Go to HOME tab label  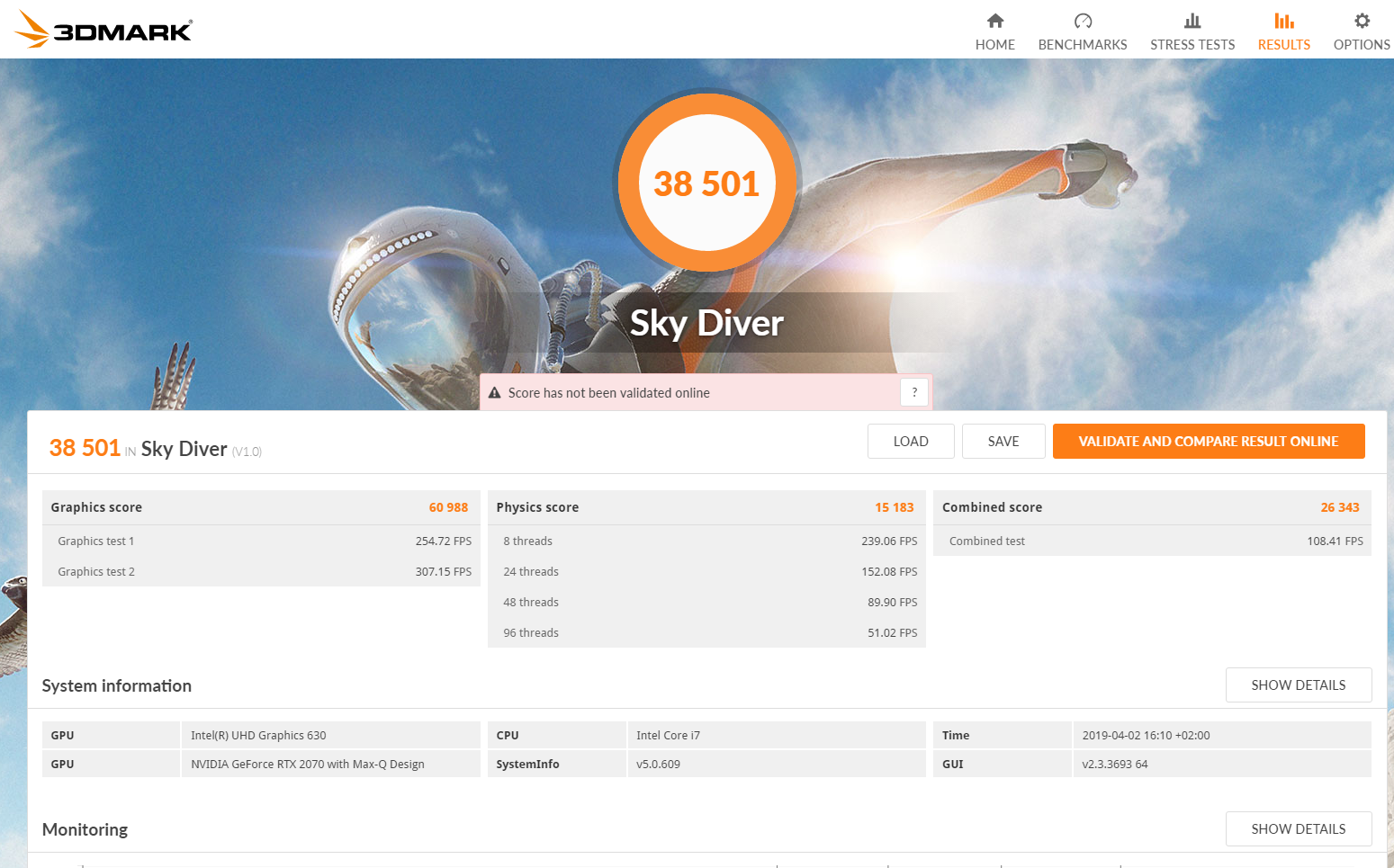click(x=994, y=45)
